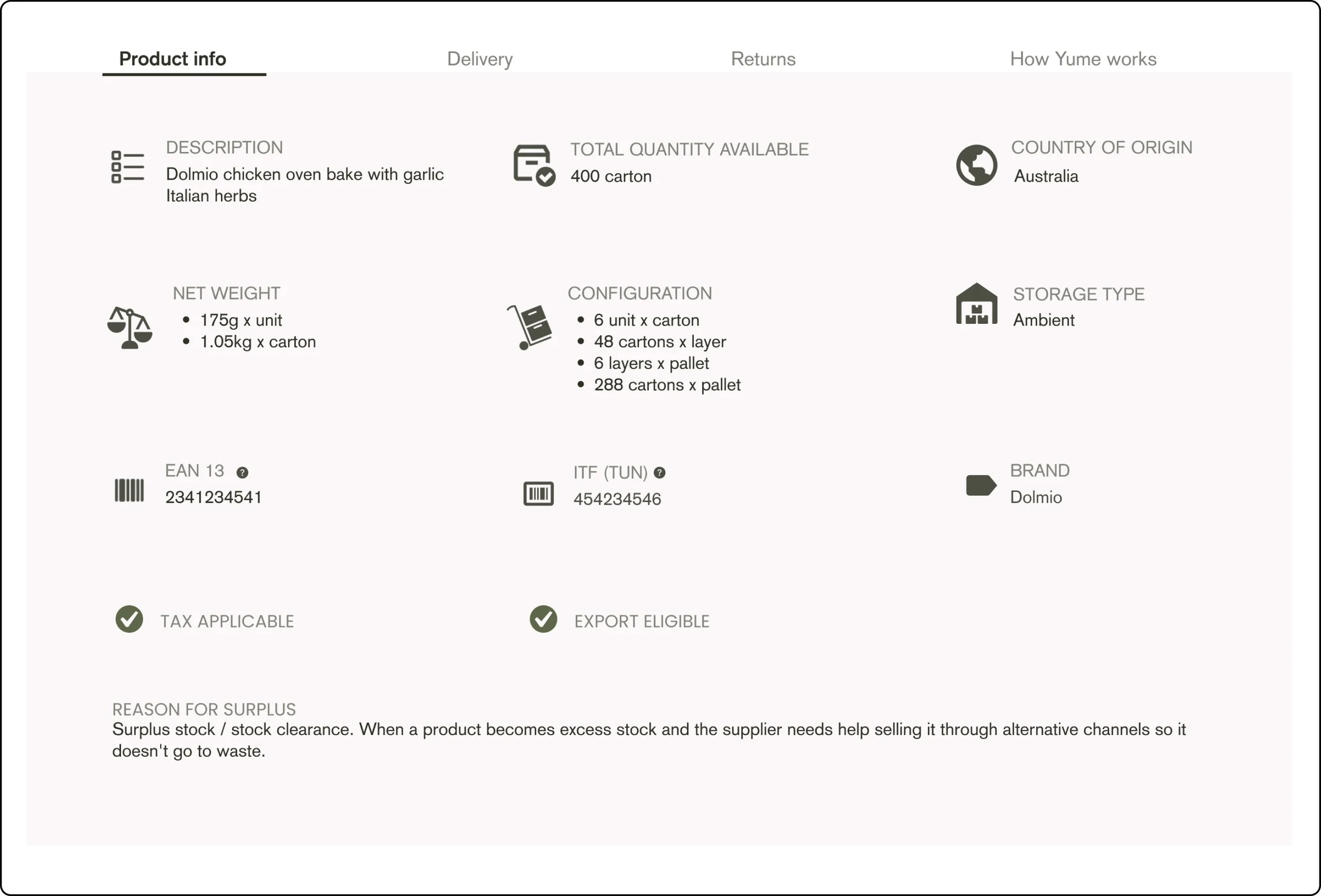The image size is (1321, 896).
Task: Click the configuration hand trolley icon
Action: 531,326
